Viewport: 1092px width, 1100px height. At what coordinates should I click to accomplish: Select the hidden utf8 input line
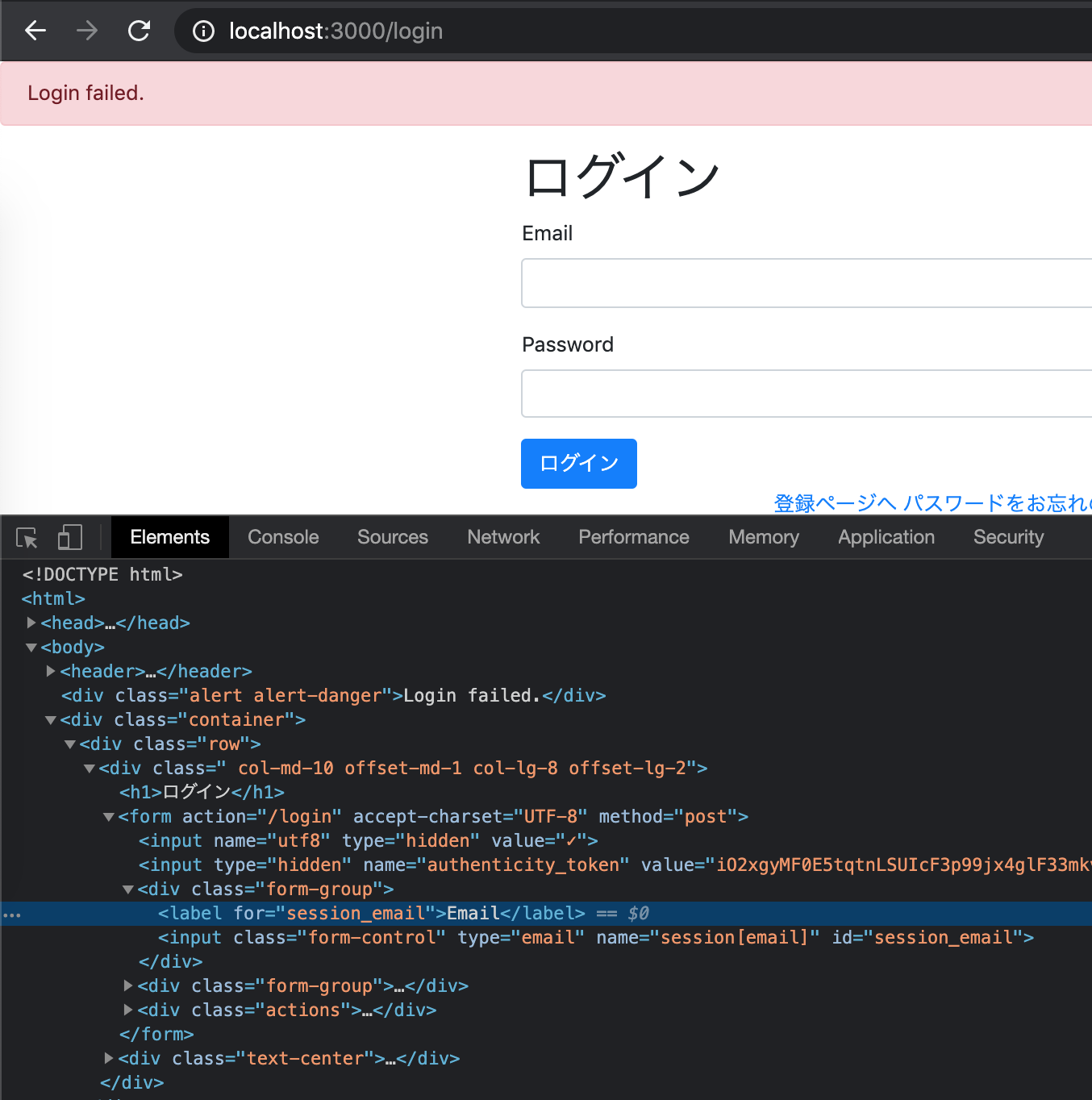[x=369, y=840]
